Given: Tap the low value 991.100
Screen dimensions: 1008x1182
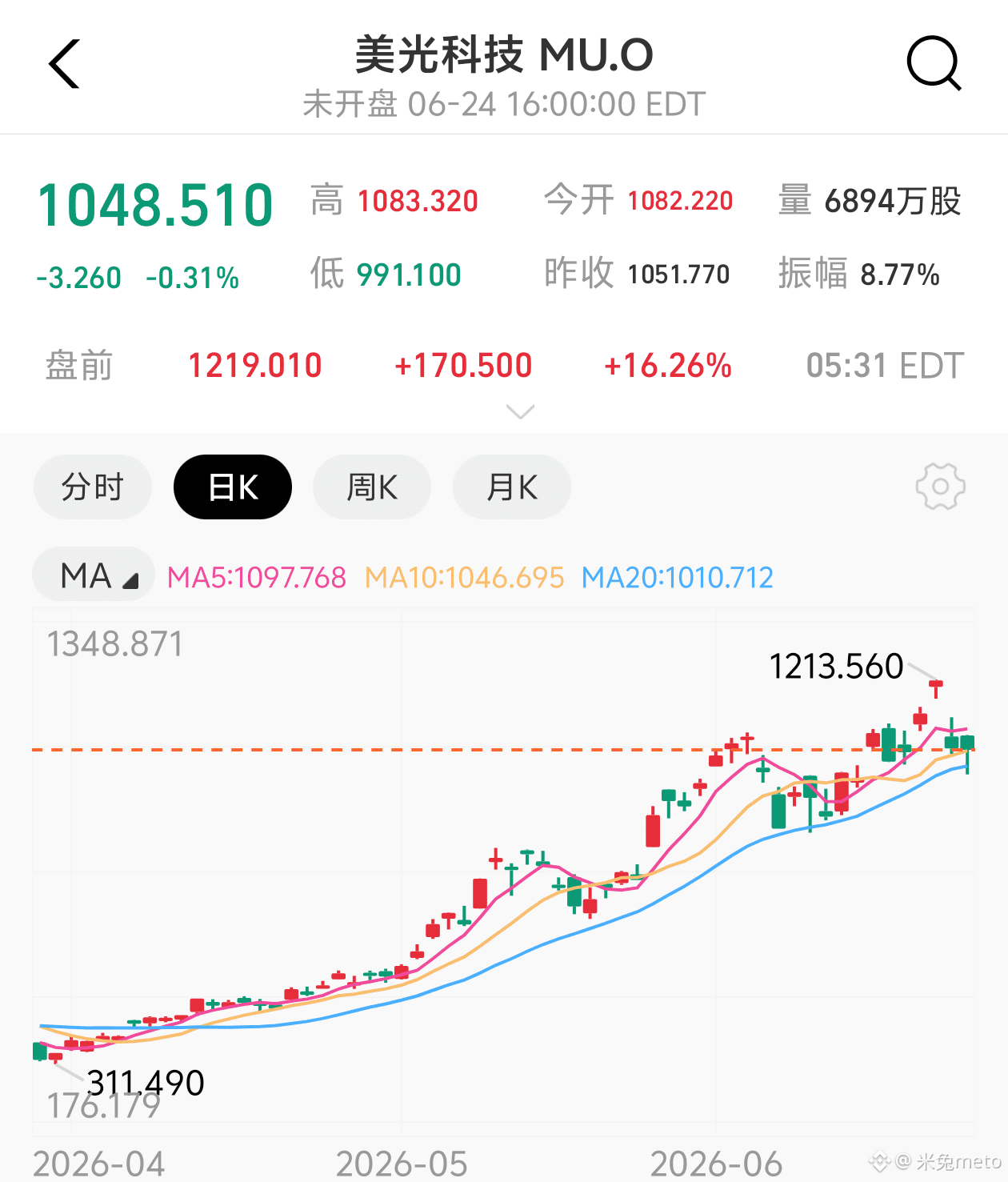Looking at the screenshot, I should [x=409, y=275].
